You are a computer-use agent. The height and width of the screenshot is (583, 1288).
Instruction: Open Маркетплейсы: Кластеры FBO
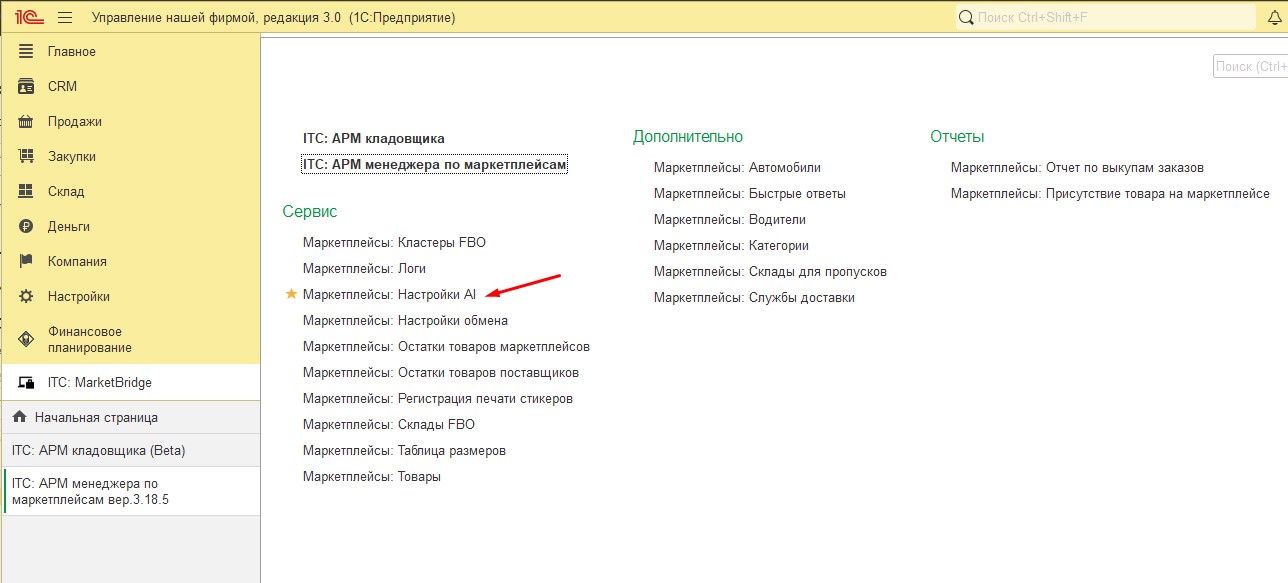click(394, 242)
